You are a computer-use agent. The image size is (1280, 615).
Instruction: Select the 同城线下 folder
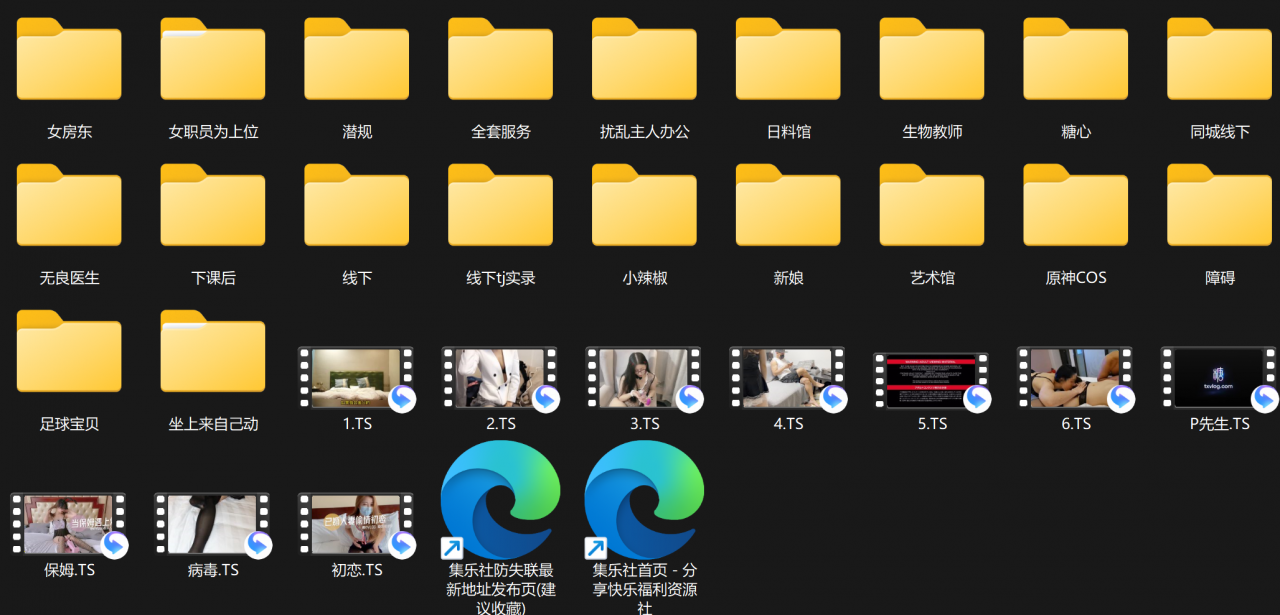click(1219, 60)
